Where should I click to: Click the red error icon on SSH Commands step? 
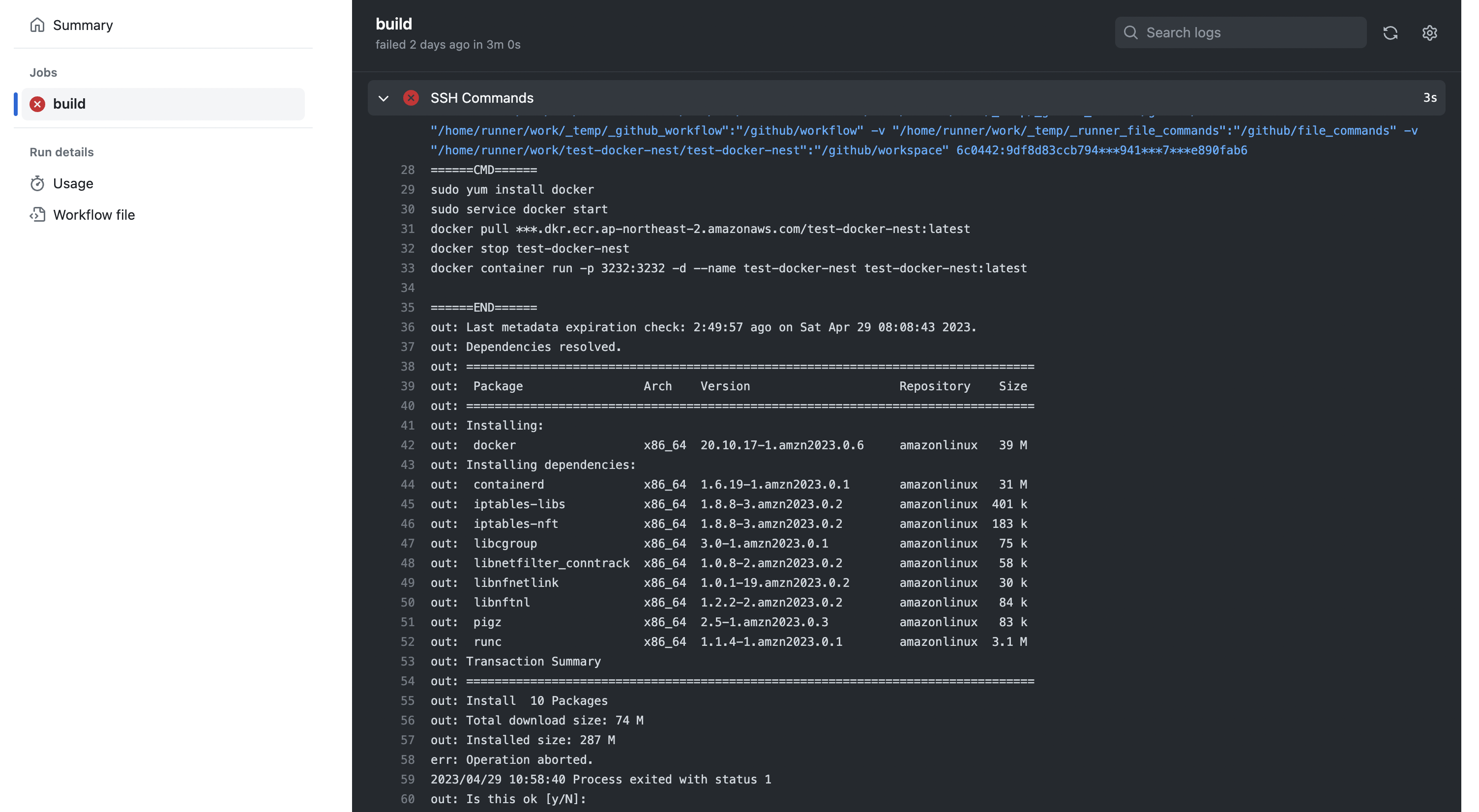[x=411, y=98]
